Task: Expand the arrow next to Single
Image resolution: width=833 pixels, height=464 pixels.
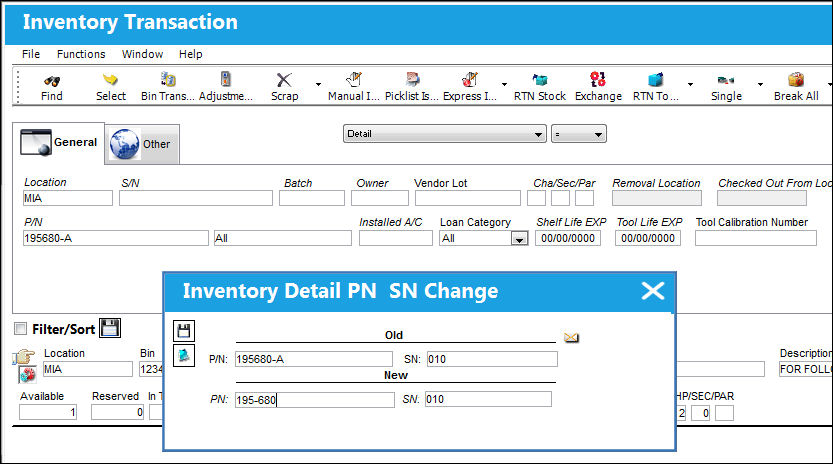Action: (x=760, y=84)
